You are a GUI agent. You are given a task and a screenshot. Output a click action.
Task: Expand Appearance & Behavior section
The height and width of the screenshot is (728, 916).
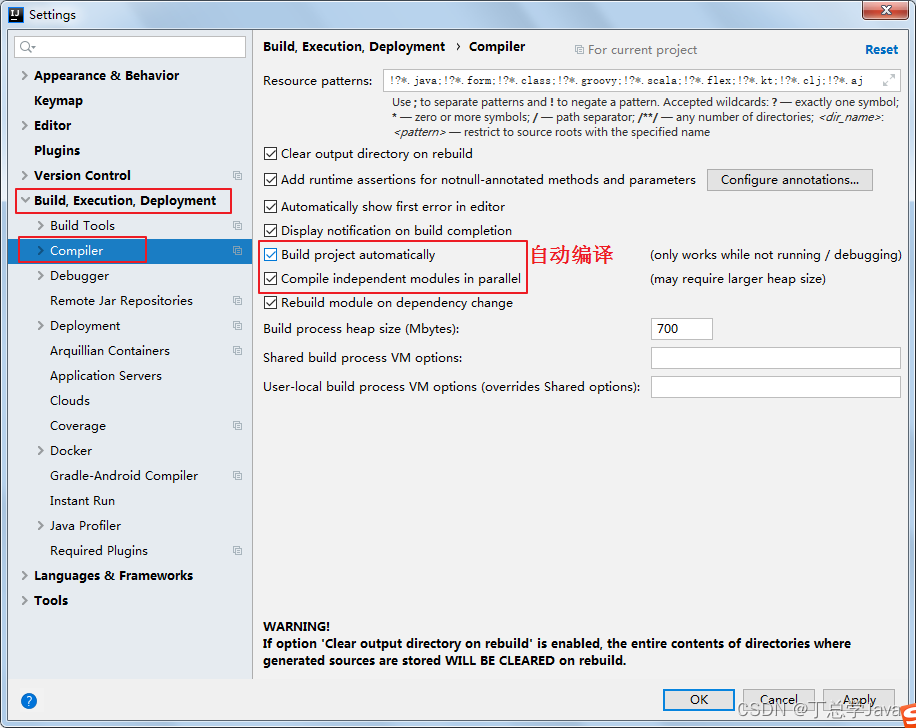24,75
